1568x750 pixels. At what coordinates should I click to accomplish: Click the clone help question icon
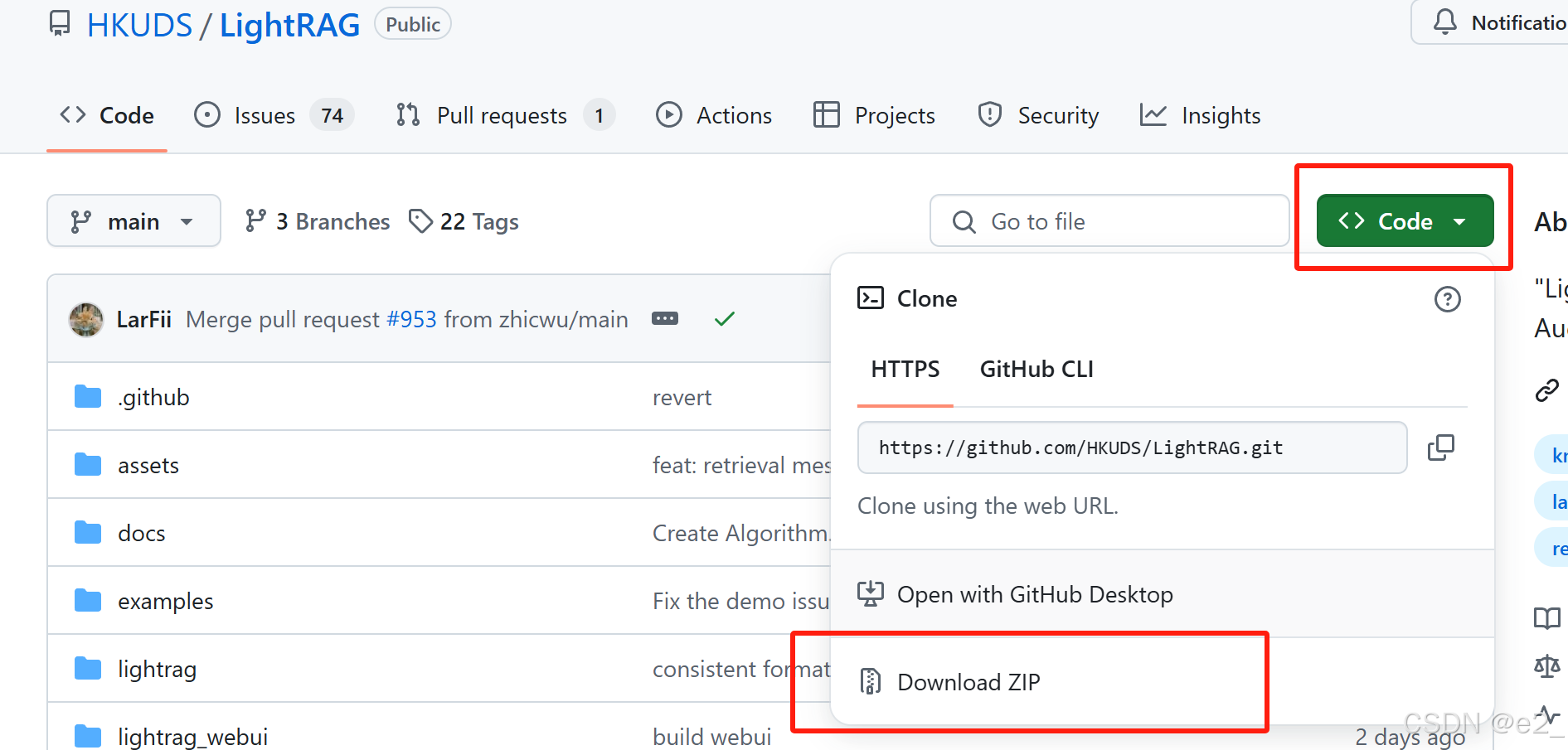[1448, 299]
